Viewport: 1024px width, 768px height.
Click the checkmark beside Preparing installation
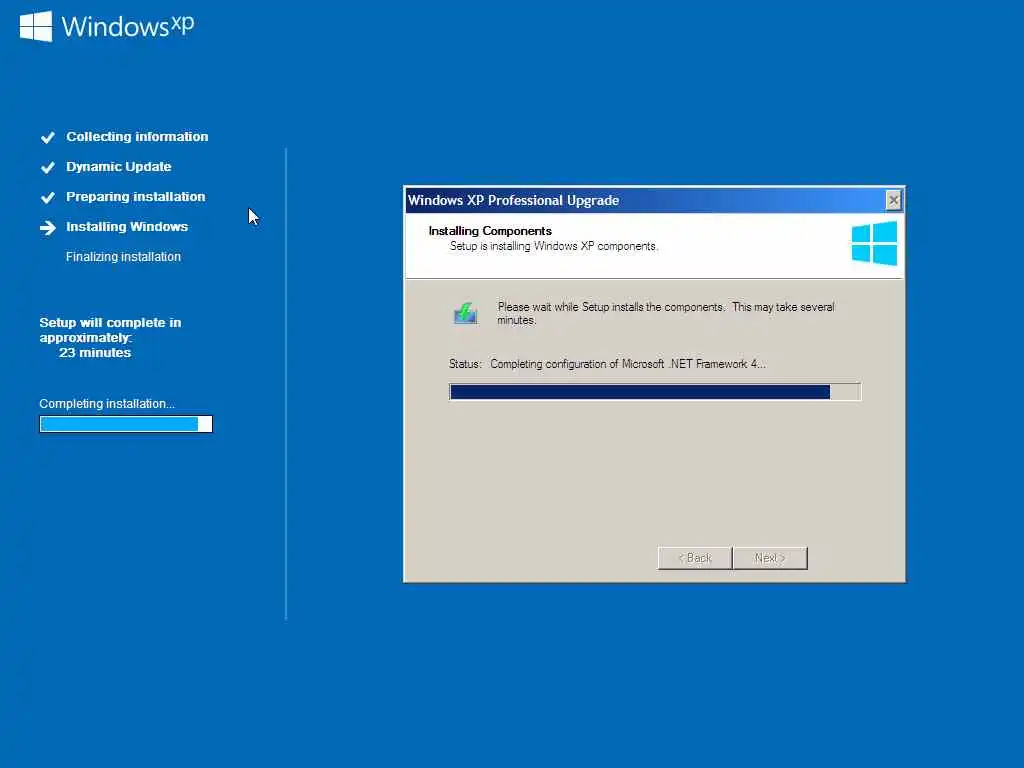[x=48, y=197]
